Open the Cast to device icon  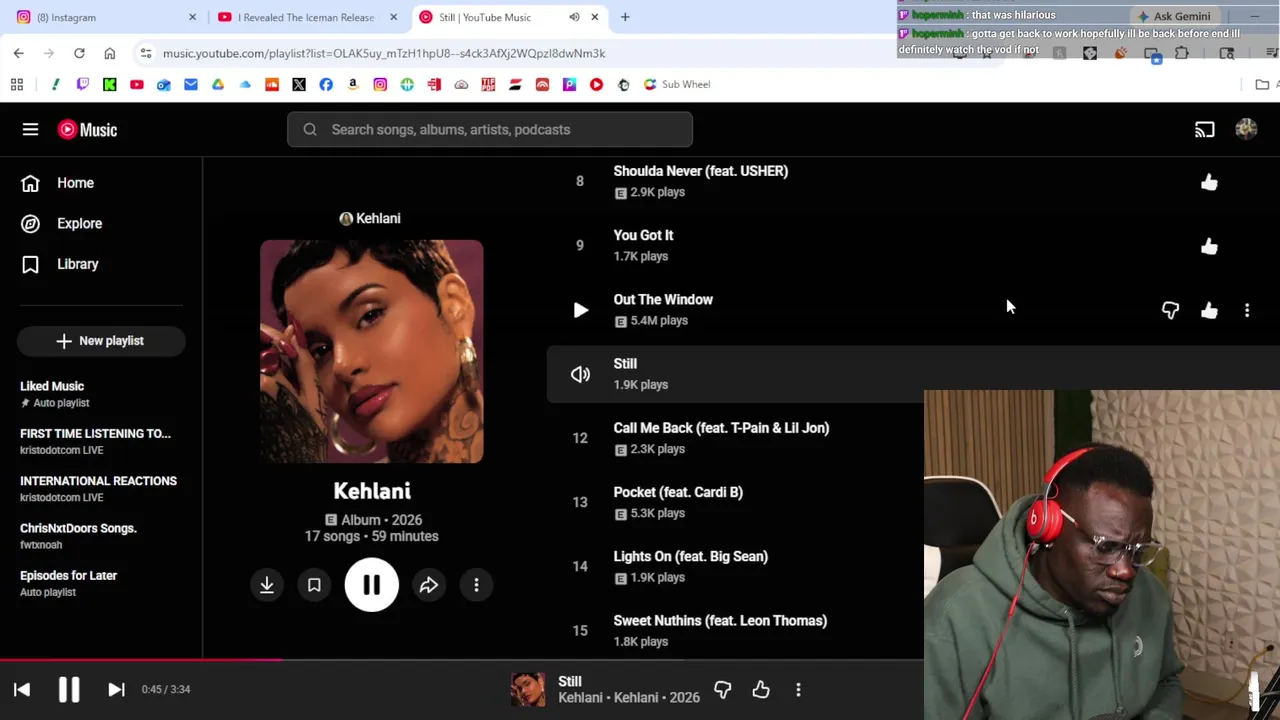tap(1204, 129)
